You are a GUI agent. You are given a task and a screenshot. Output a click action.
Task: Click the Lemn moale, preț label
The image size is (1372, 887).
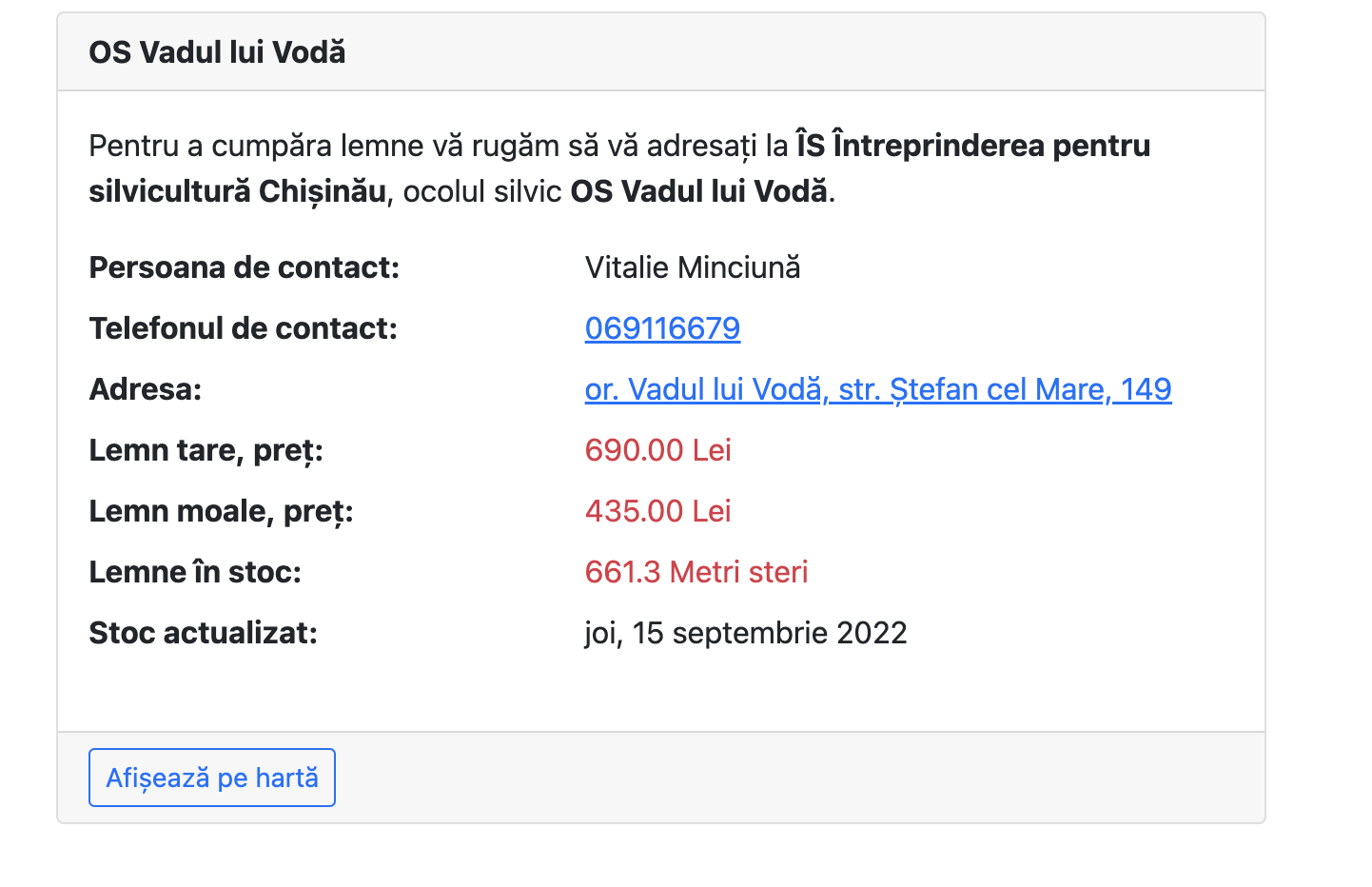(221, 511)
